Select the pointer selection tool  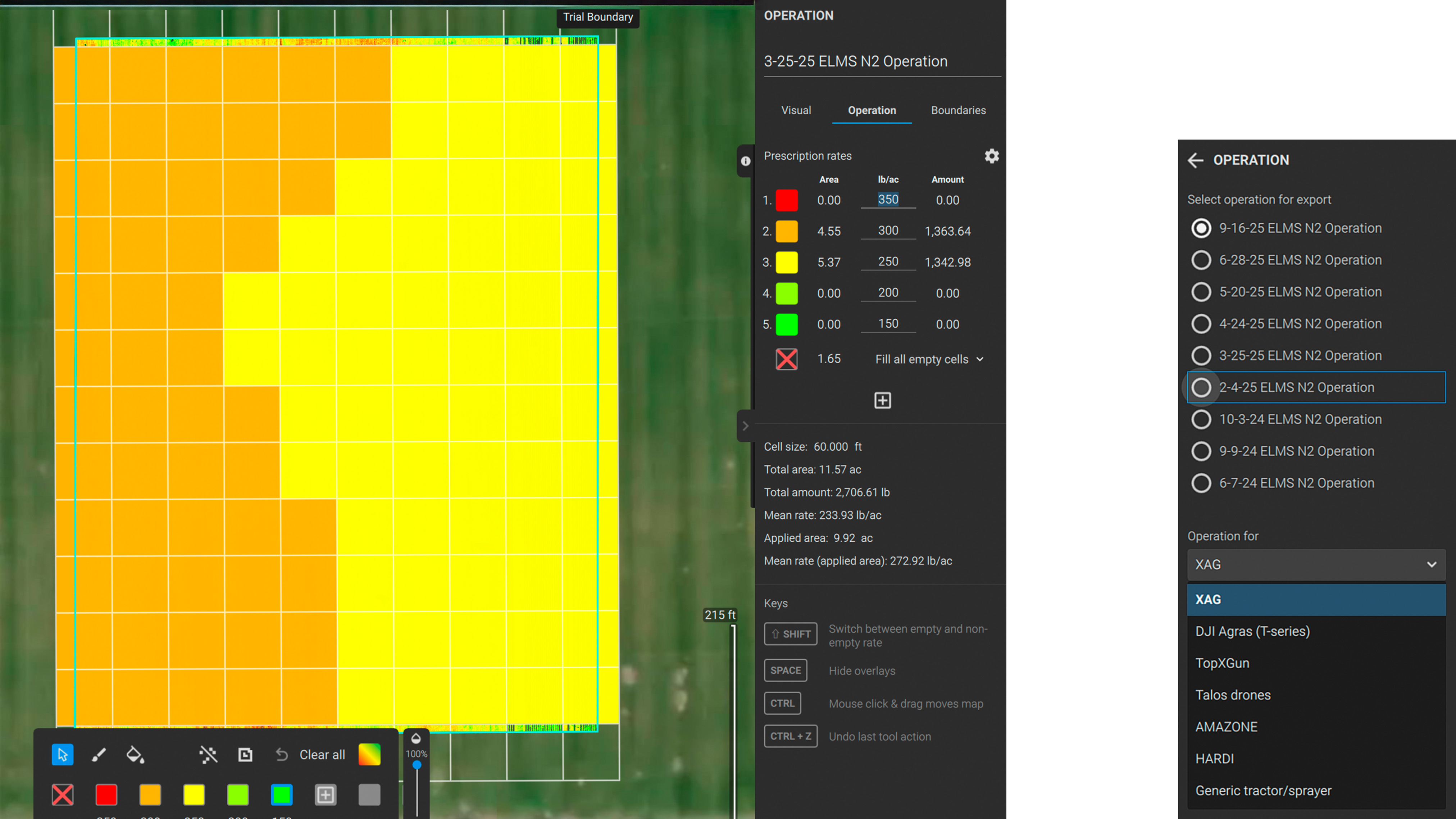(62, 755)
